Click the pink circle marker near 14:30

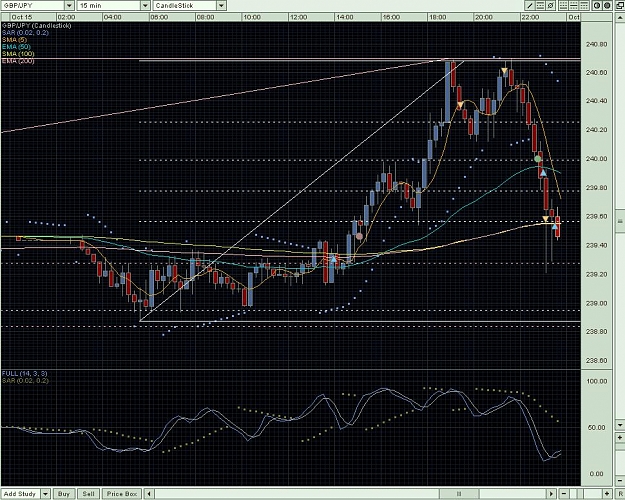[359, 236]
